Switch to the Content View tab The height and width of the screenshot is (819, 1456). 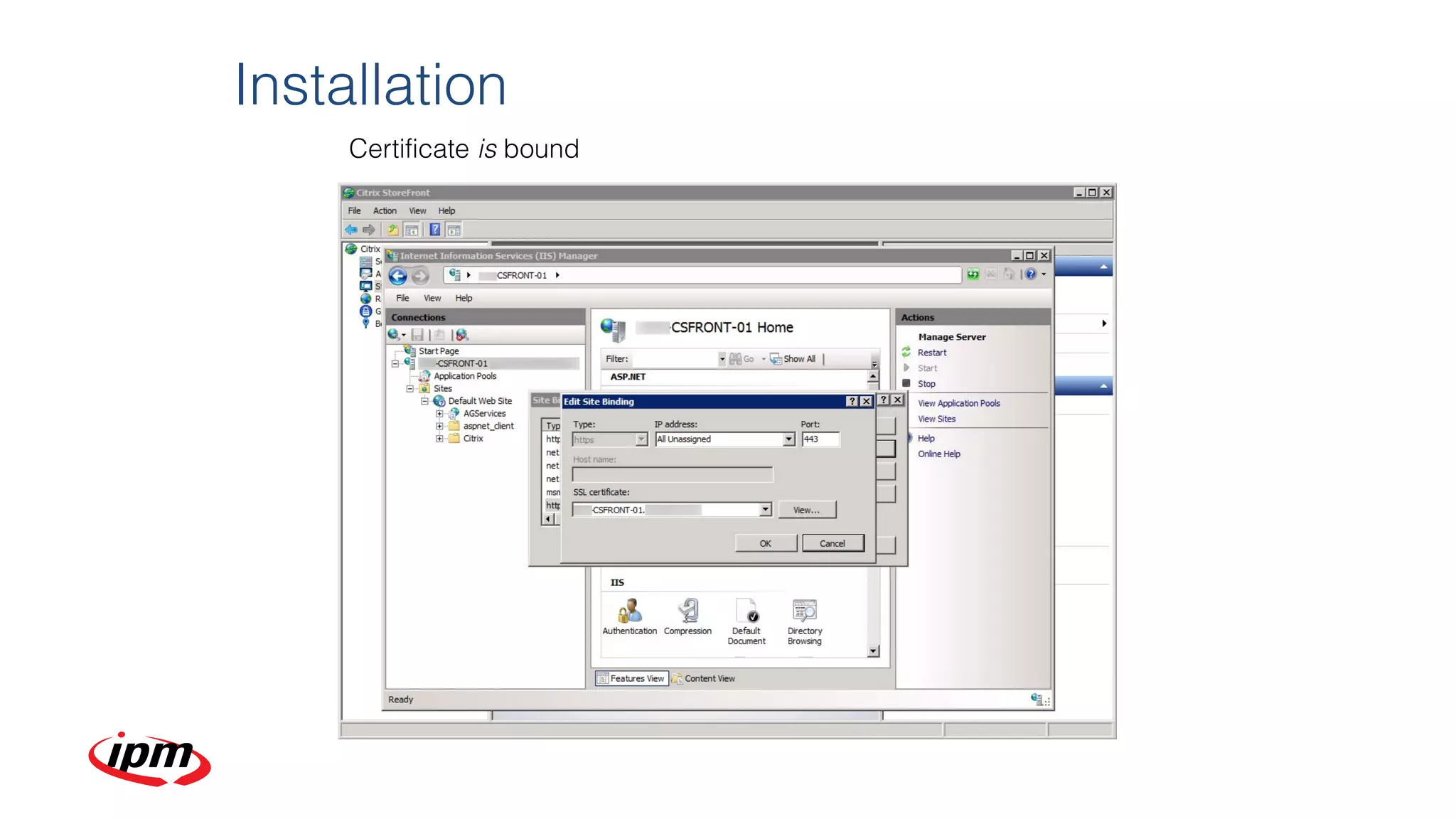click(x=704, y=678)
